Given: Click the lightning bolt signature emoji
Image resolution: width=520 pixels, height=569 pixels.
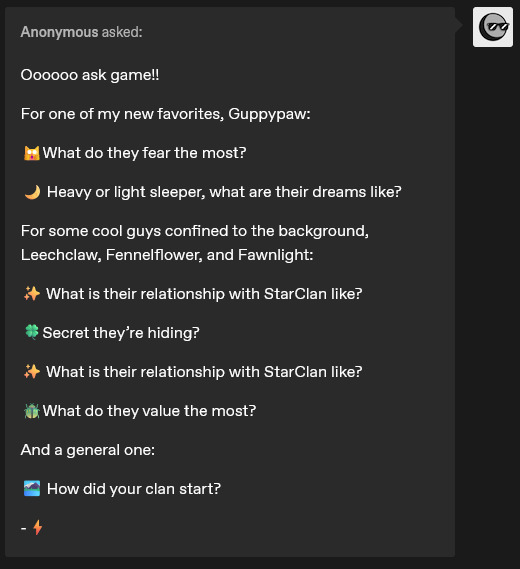Looking at the screenshot, I should click(37, 527).
